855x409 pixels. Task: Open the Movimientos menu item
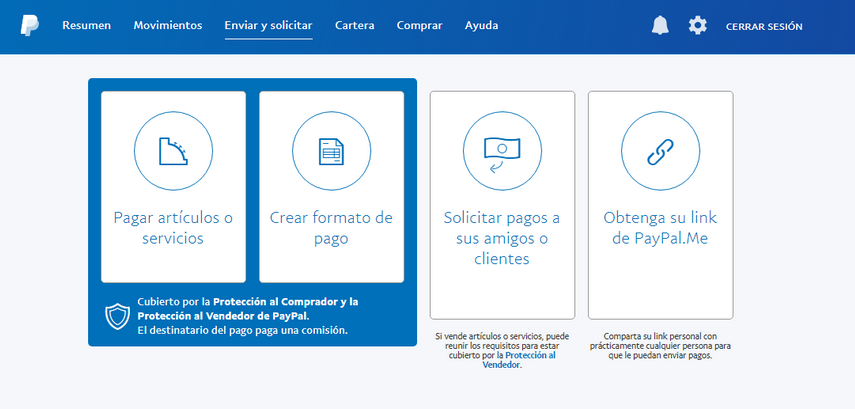[168, 26]
